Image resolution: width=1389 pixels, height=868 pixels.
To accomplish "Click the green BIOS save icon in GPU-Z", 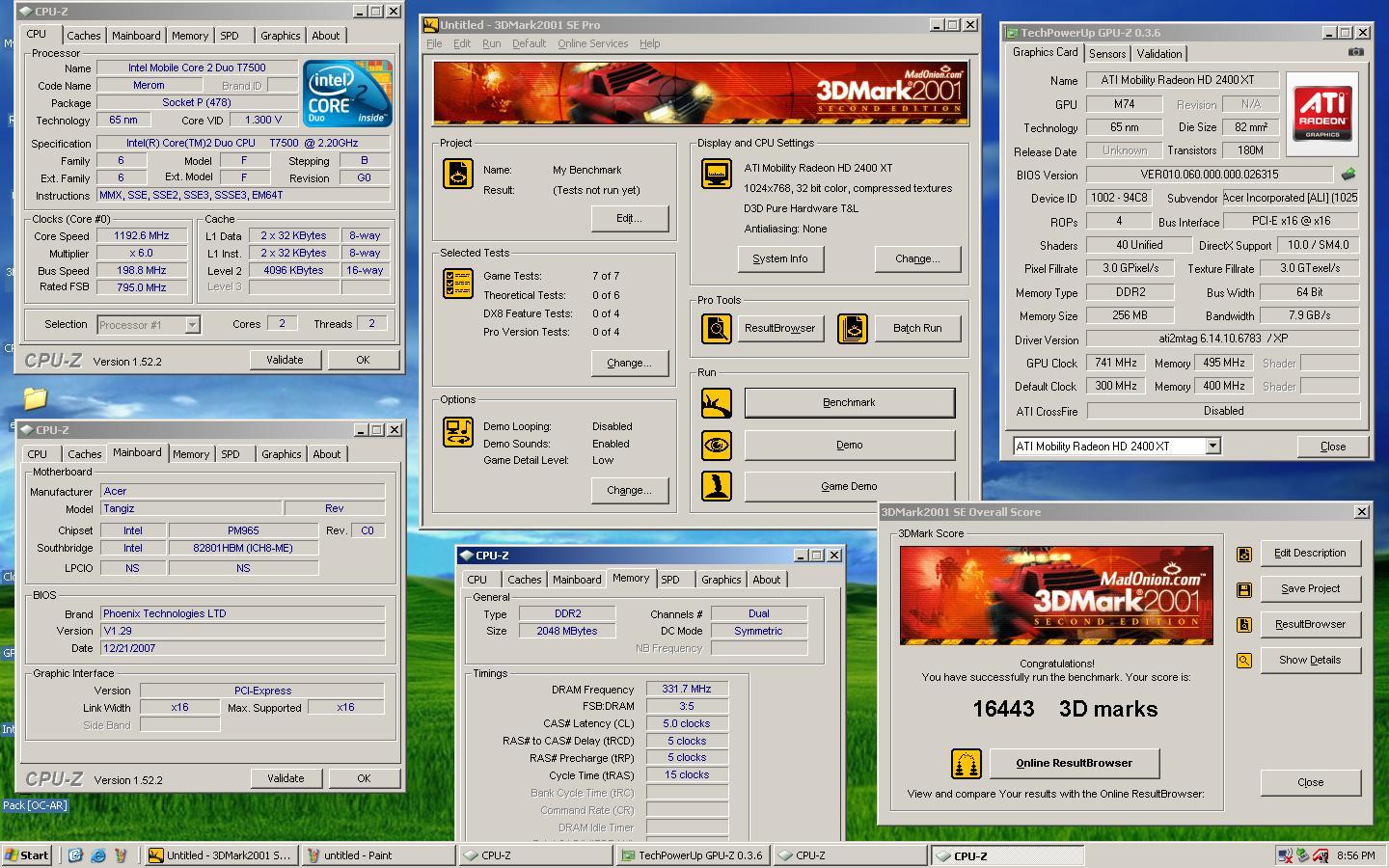I will point(1348,175).
